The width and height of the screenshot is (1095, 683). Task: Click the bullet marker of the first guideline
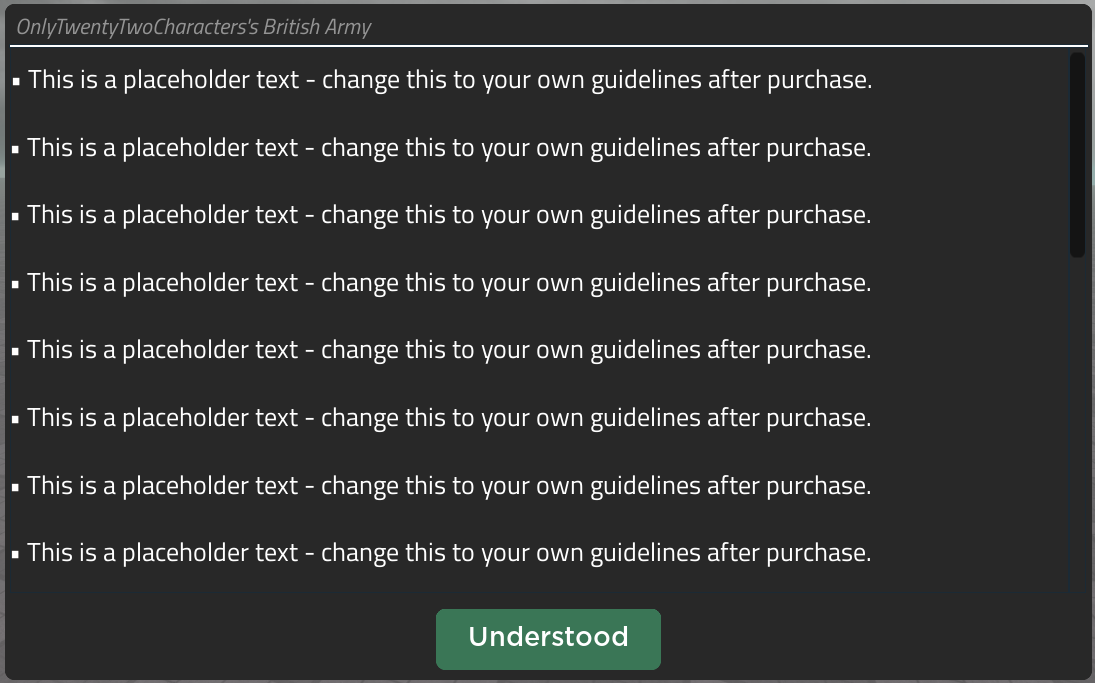[16, 82]
